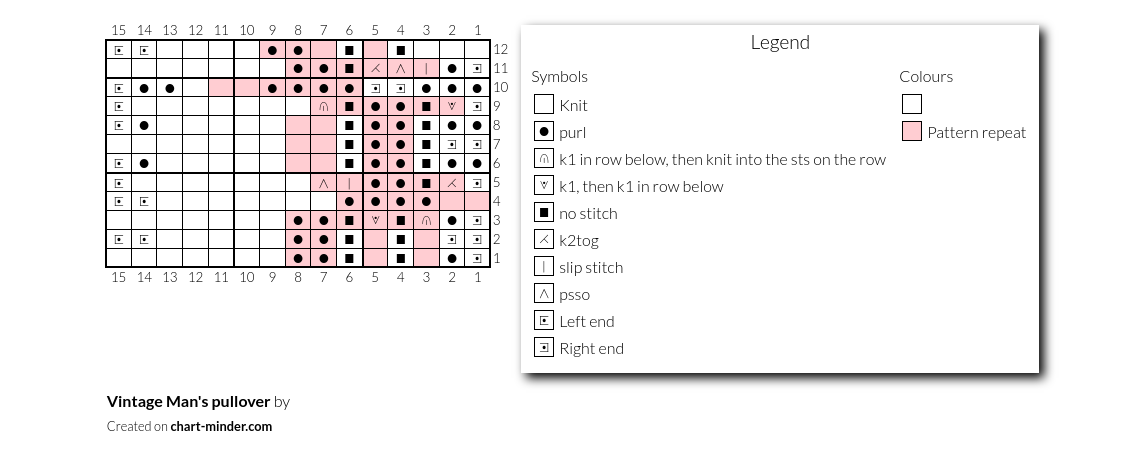Click the Colours section heading
1129x457 pixels.
coord(926,76)
